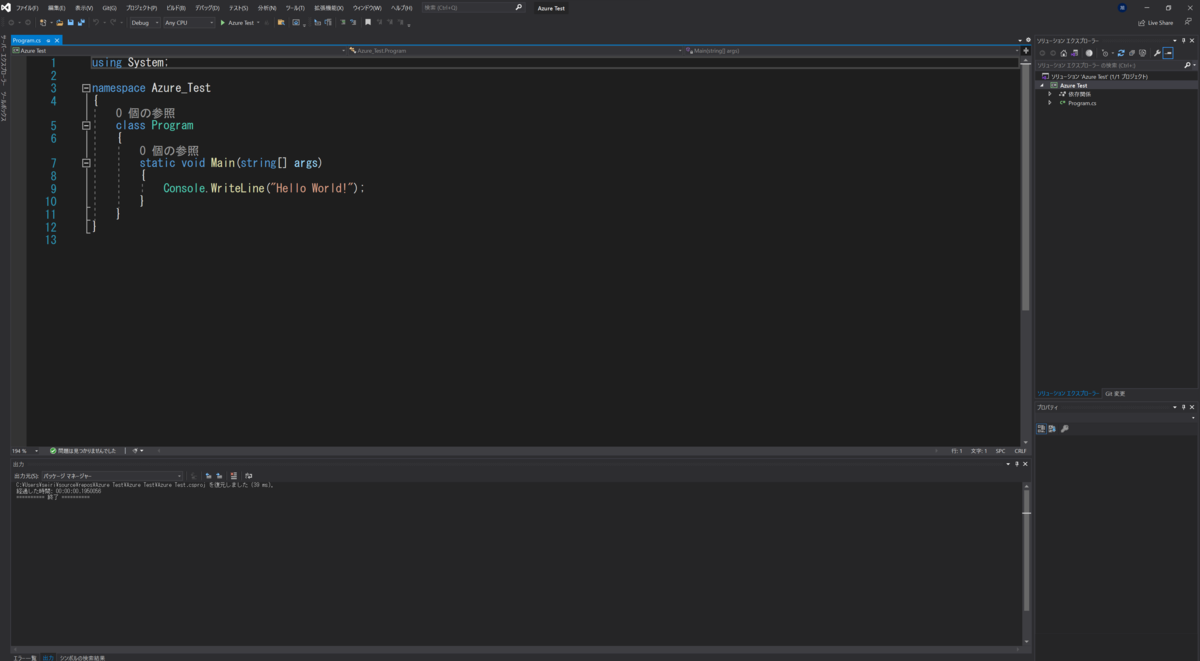Clear the output window contents
Screen dimensions: 1200x661
(234, 475)
